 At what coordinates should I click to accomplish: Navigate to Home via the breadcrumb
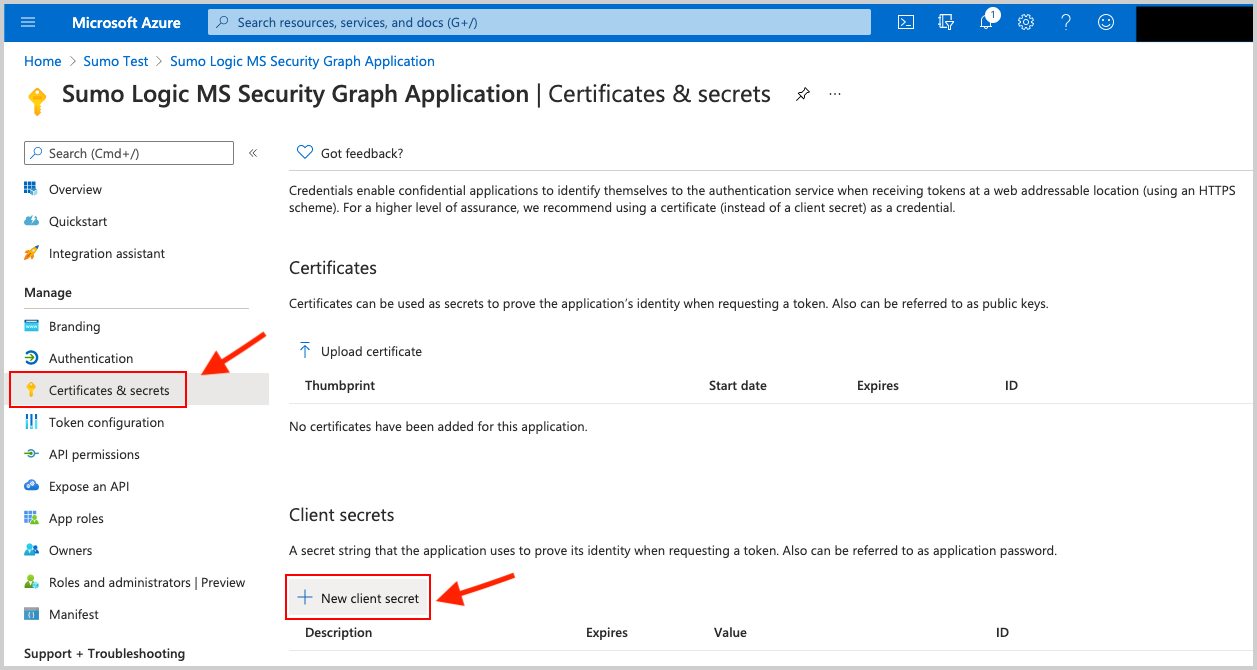[43, 61]
